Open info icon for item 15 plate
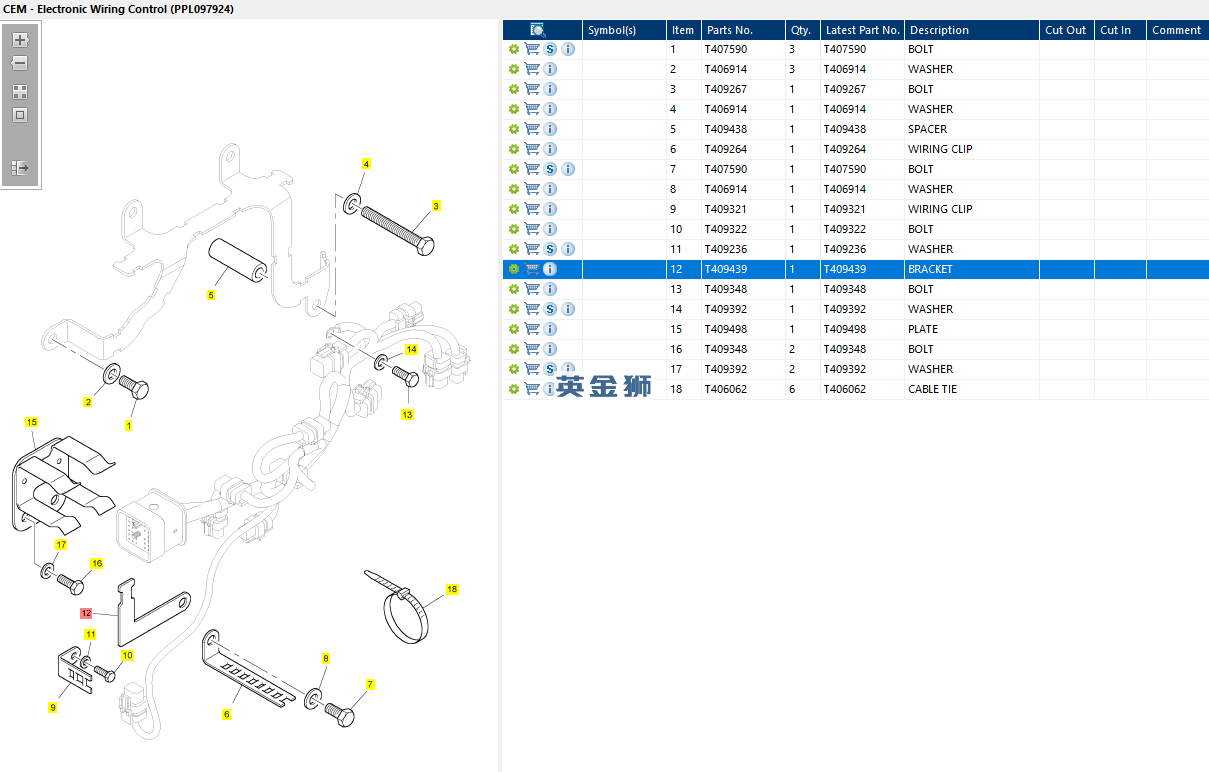Screen dimensions: 1209x772 pos(550,329)
